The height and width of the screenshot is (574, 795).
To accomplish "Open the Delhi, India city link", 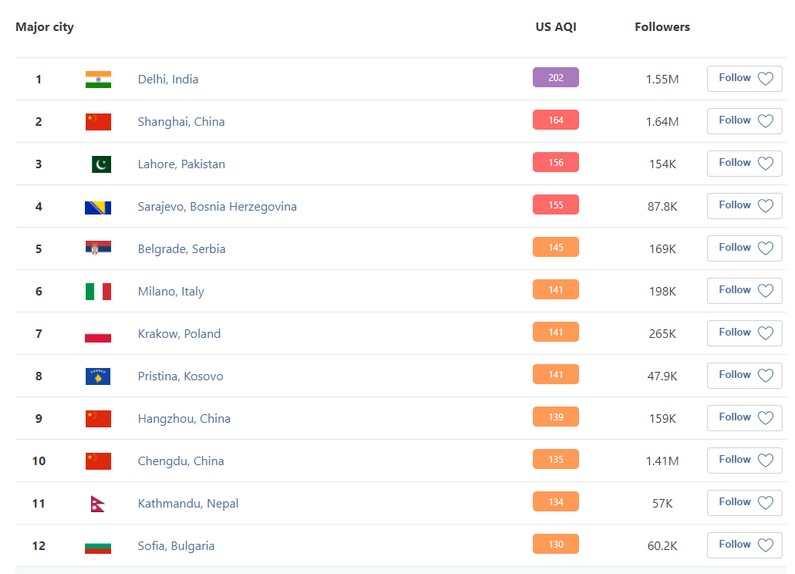I will 168,79.
